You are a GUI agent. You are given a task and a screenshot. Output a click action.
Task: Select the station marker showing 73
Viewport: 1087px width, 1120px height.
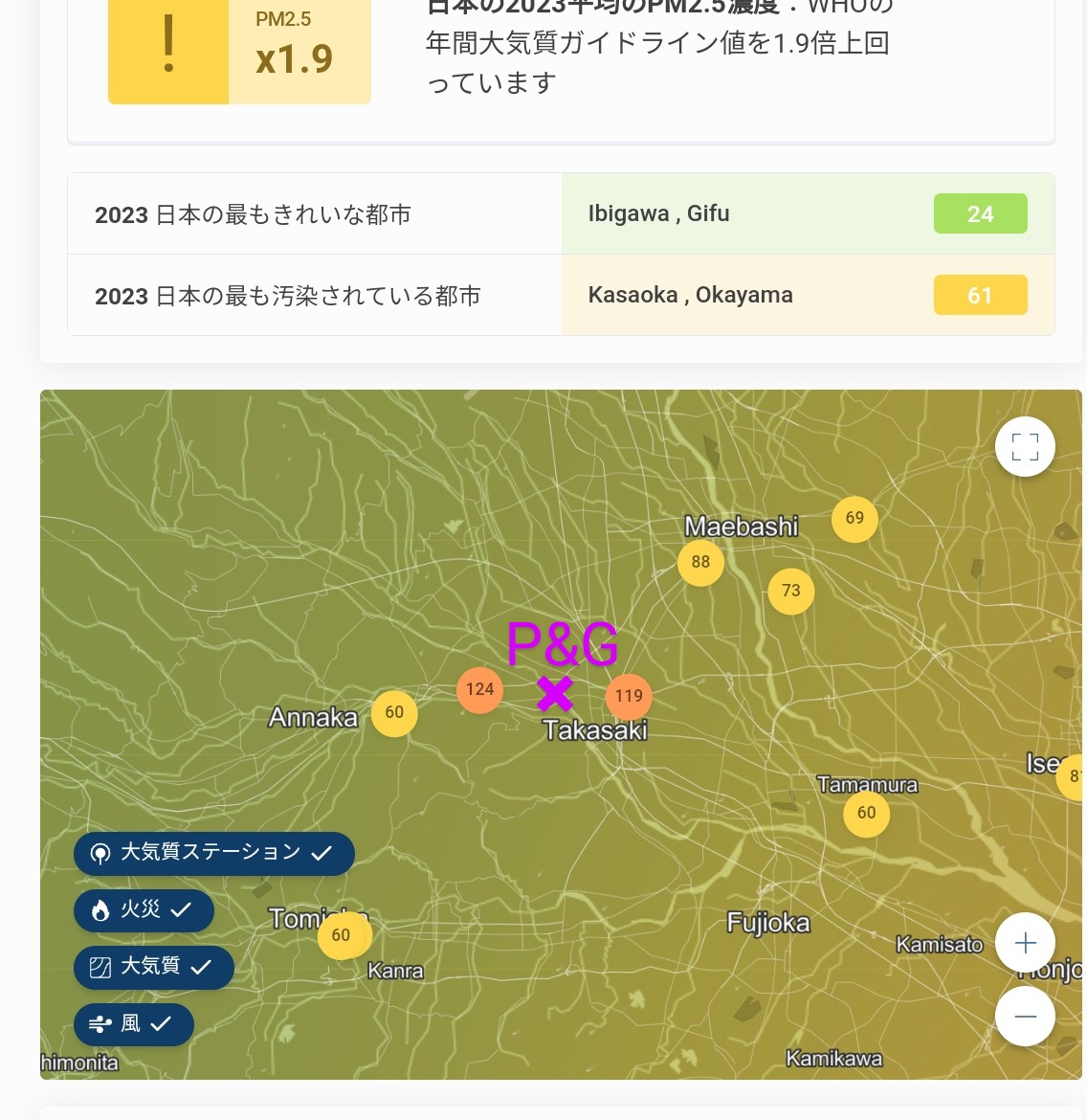[790, 591]
